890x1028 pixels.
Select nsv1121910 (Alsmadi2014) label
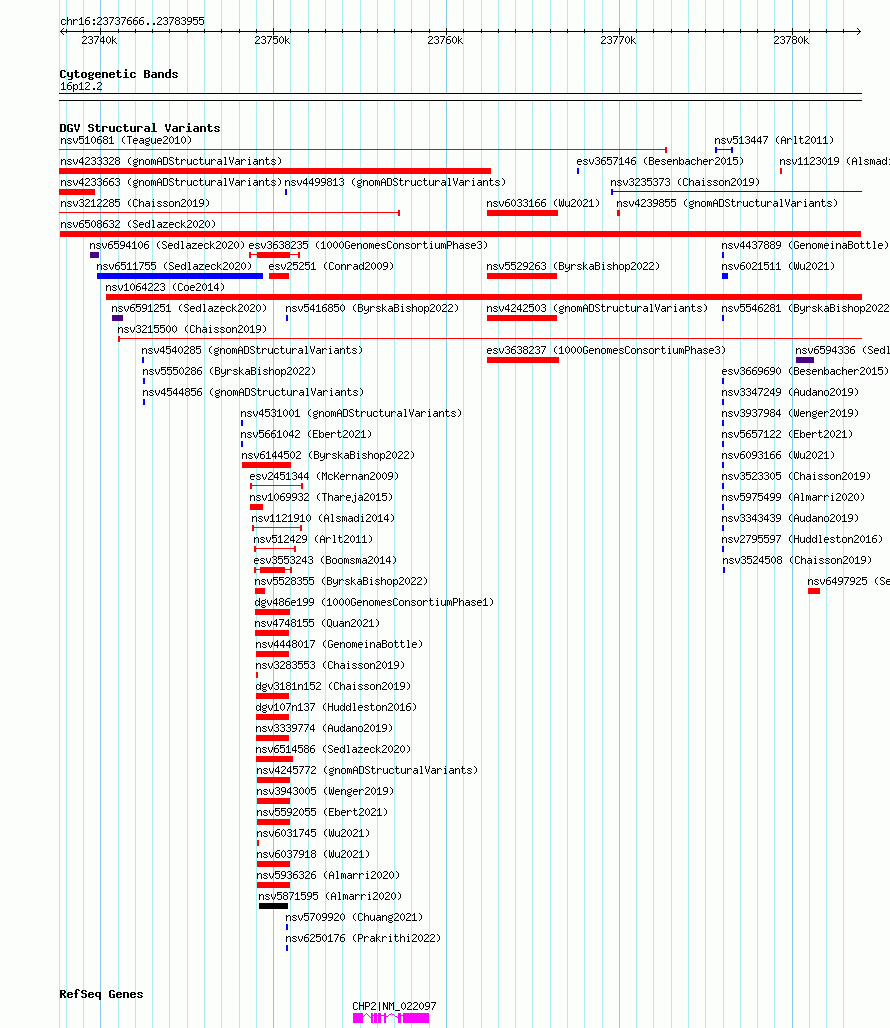click(323, 518)
